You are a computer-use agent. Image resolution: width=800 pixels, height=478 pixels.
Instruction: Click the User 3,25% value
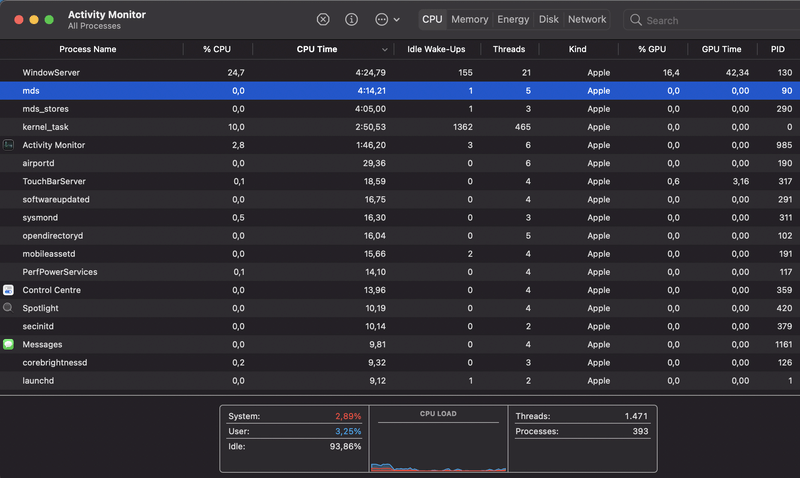tap(348, 431)
